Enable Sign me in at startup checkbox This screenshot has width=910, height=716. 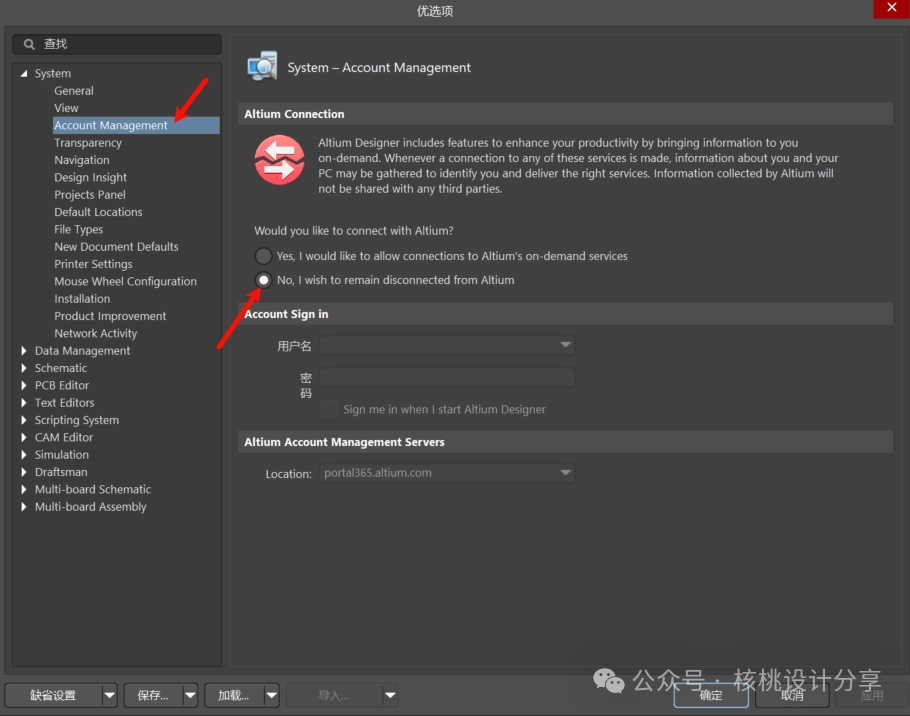click(328, 409)
